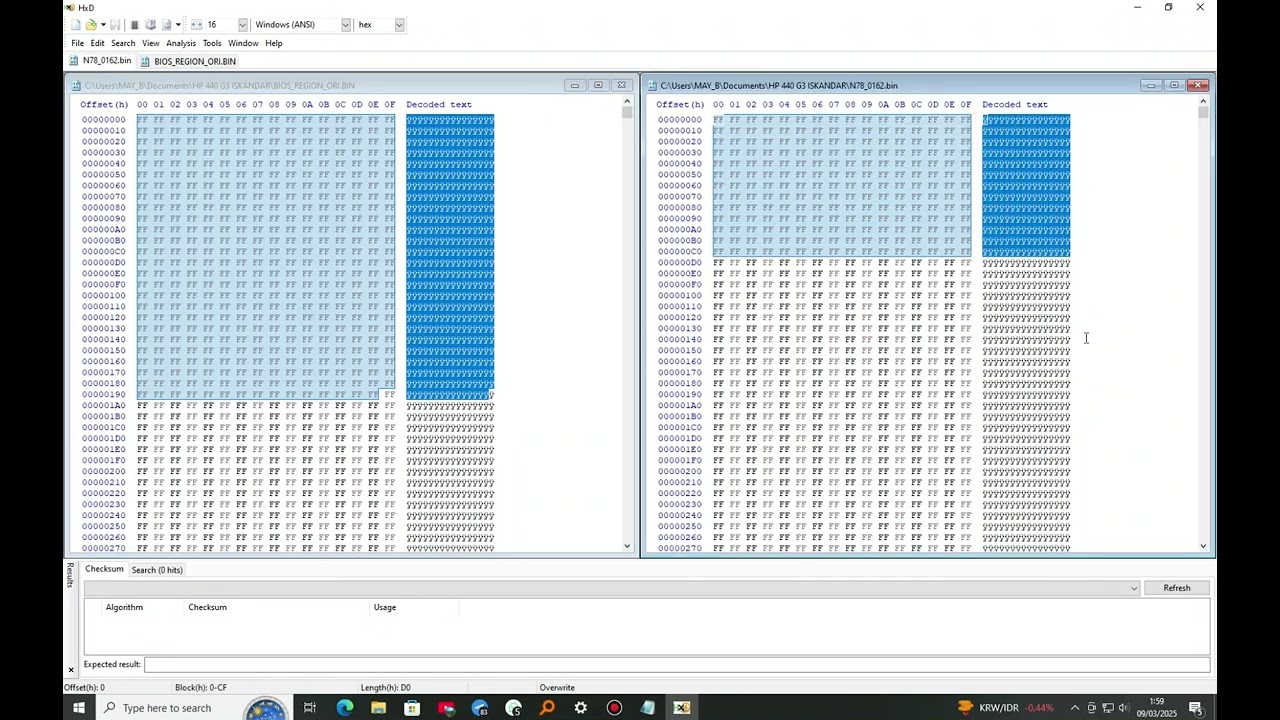Click the Checksum column header

(207, 607)
